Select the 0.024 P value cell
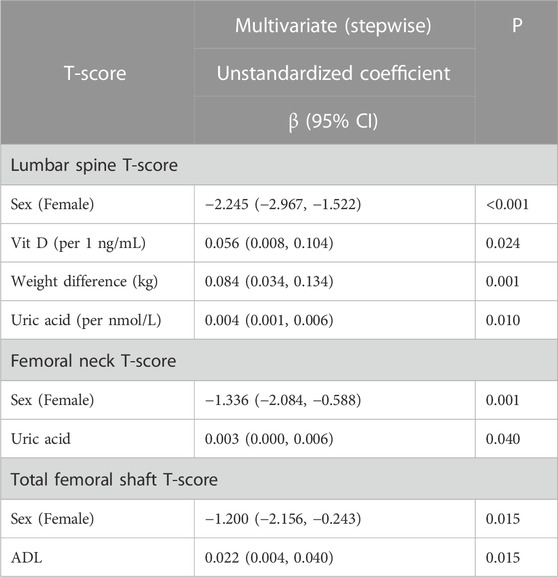Image resolution: width=558 pixels, height=577 pixels. (x=516, y=243)
